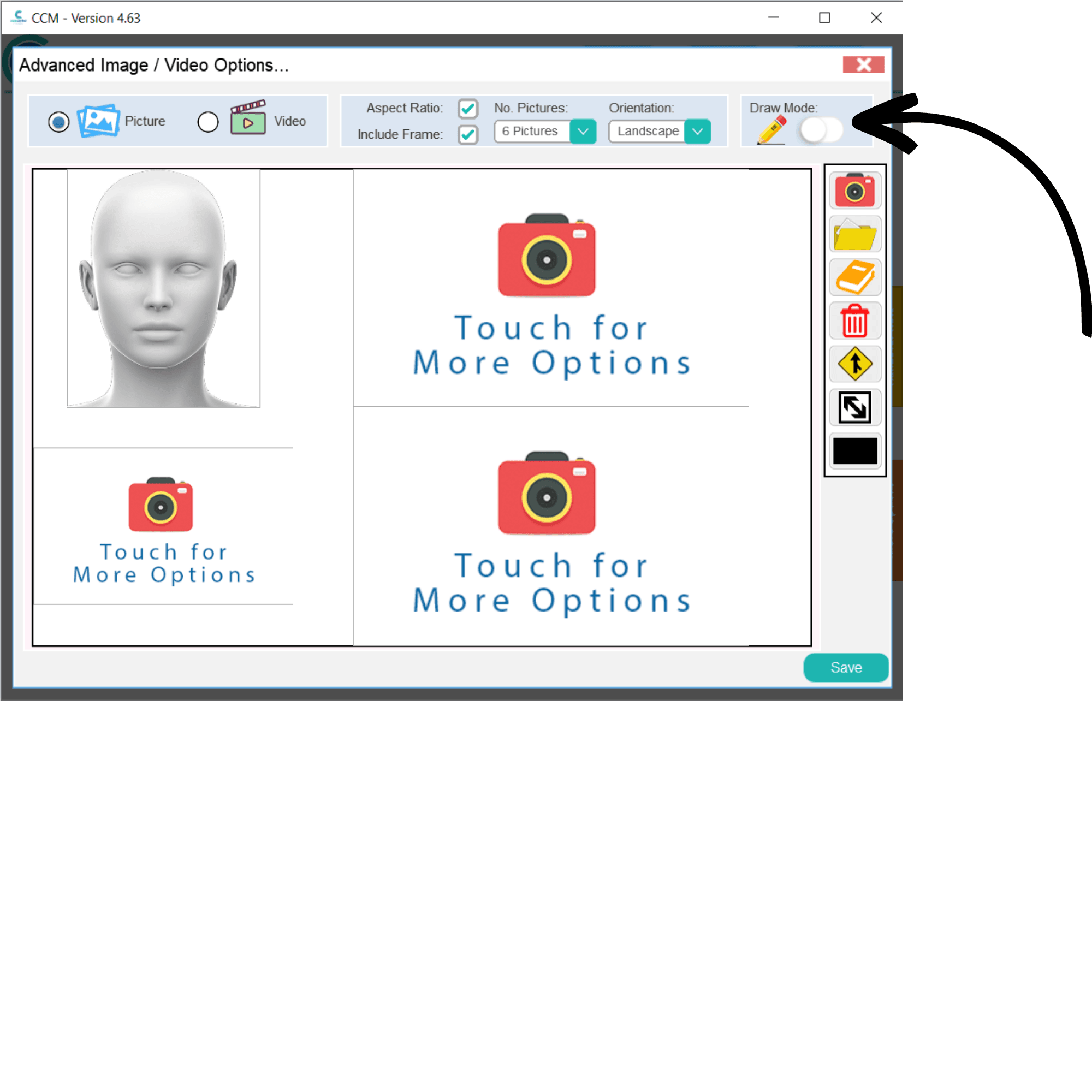This screenshot has width=1092, height=1092.
Task: Click the 'Orientation:' label
Action: click(x=642, y=108)
